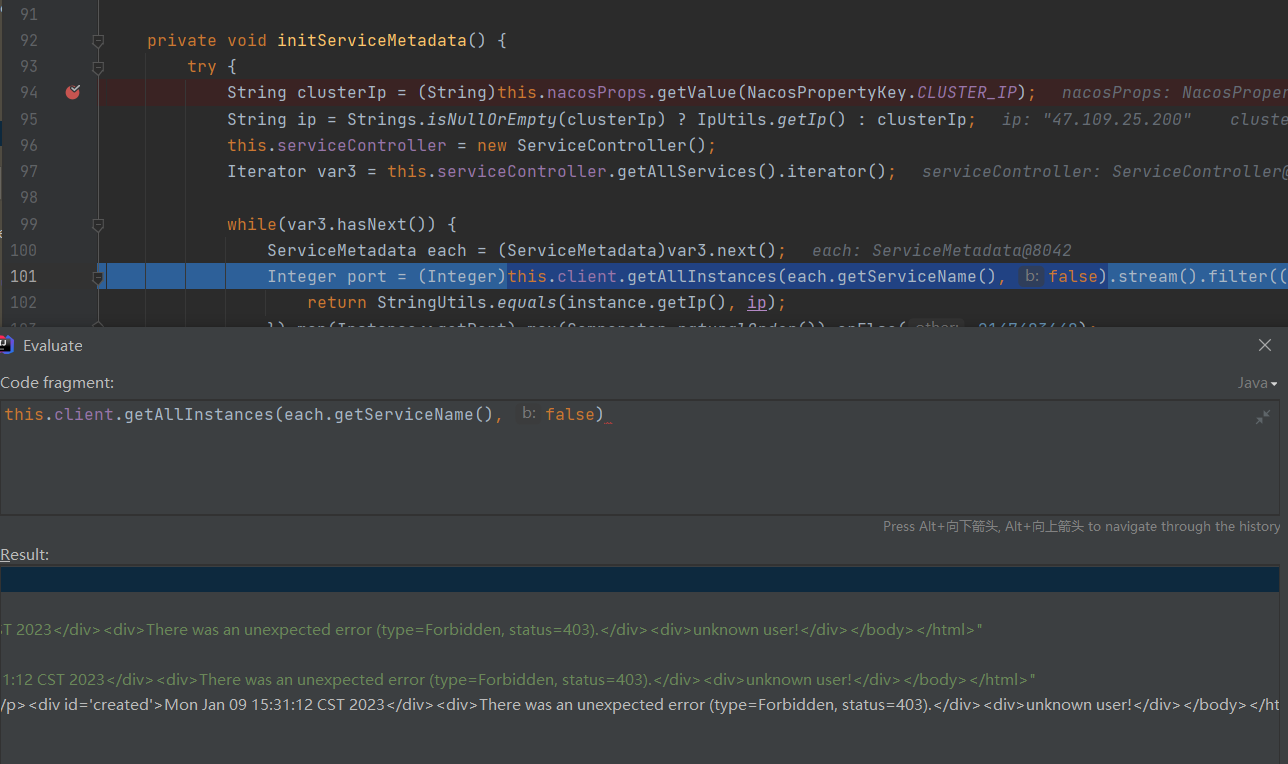
Task: Select result row starting '1:12 CST 2023'
Action: (640, 680)
